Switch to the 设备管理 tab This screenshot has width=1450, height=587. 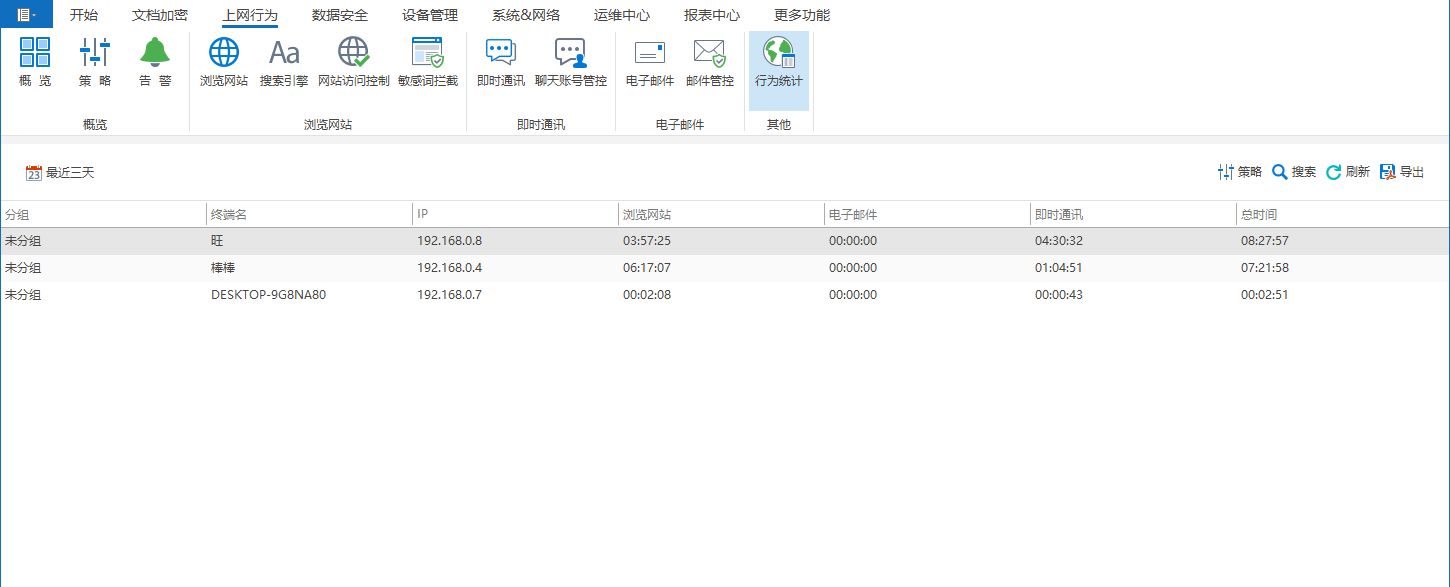click(x=430, y=15)
